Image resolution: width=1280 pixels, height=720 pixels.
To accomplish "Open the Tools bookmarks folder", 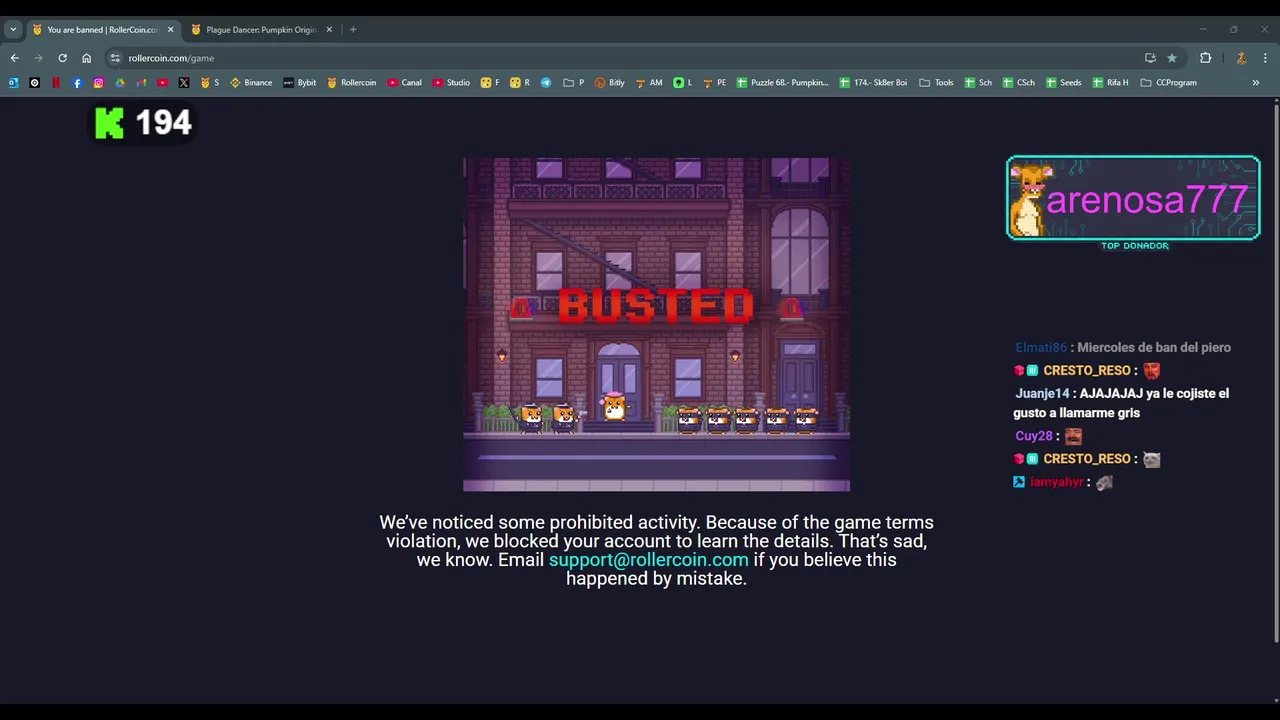I will click(x=936, y=83).
